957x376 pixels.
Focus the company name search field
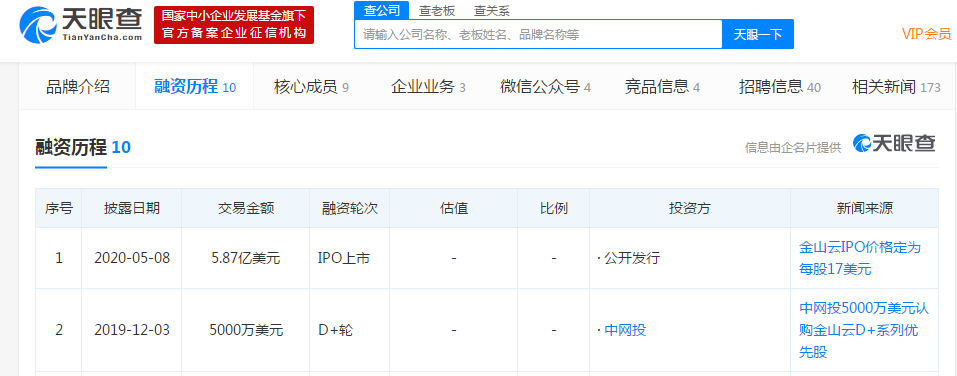538,34
